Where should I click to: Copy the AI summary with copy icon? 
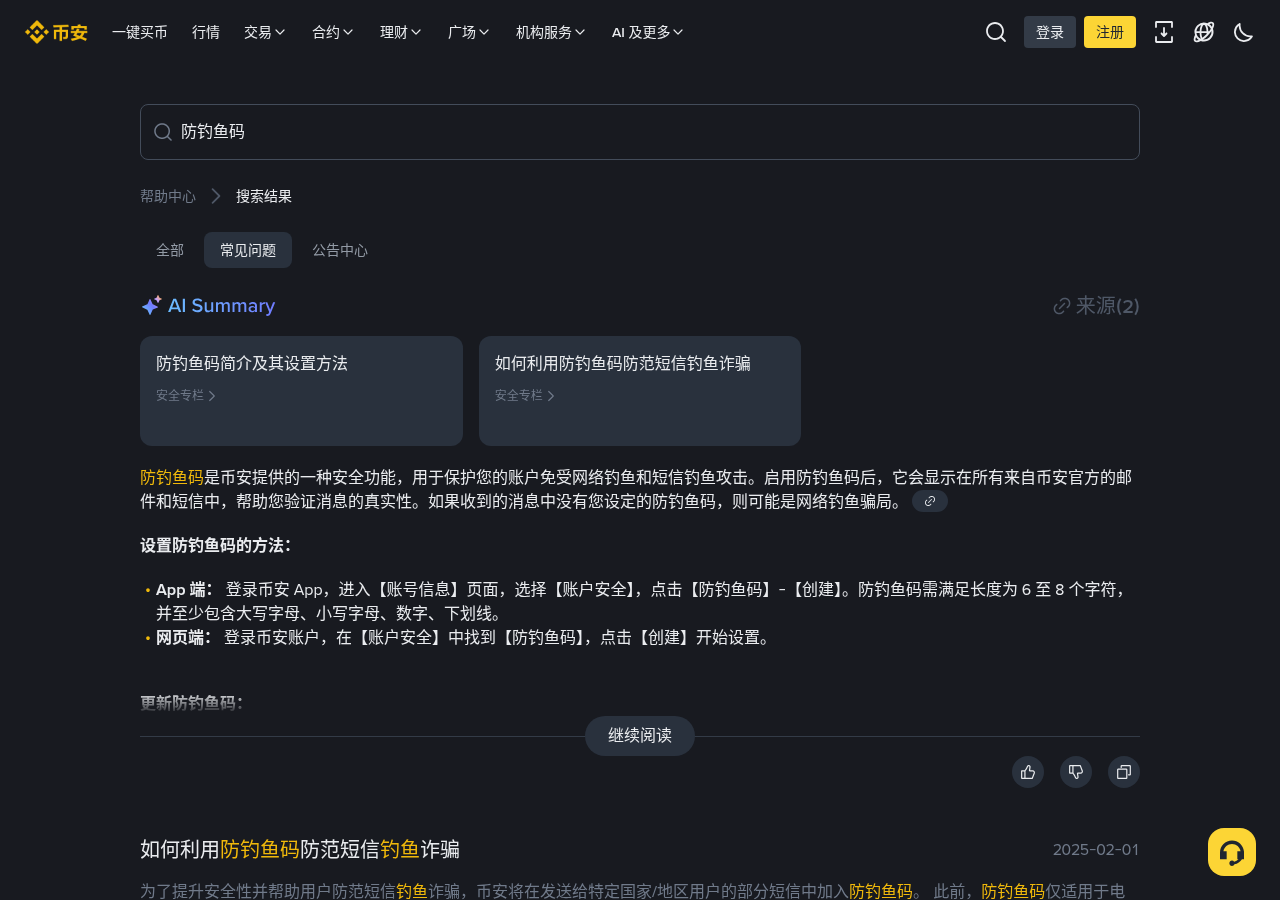[1124, 772]
